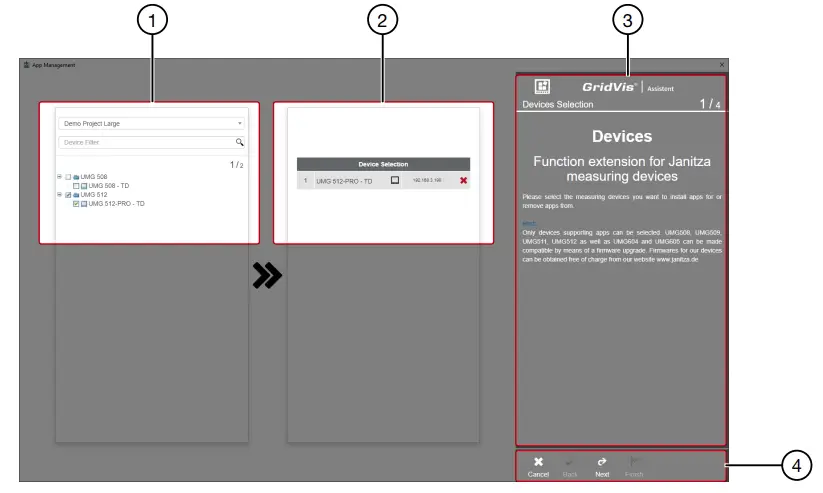The image size is (823, 493).
Task: Click the App Management title bar icon
Action: (26, 65)
